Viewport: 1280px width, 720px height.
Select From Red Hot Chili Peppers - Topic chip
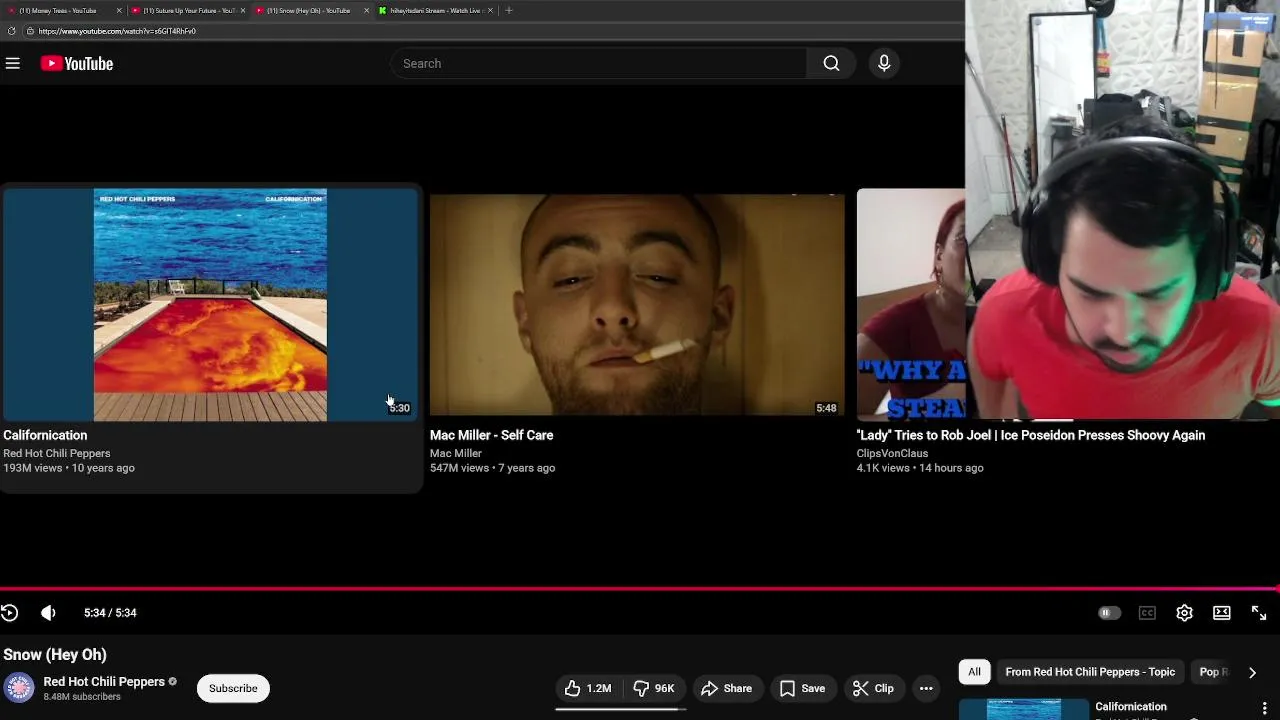coord(1090,672)
